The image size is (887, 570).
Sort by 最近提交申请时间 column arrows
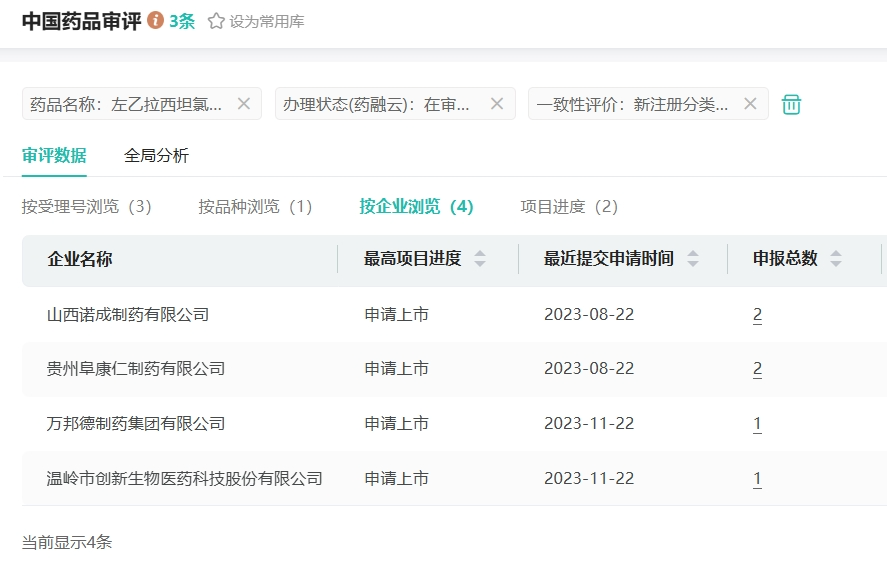[693, 259]
